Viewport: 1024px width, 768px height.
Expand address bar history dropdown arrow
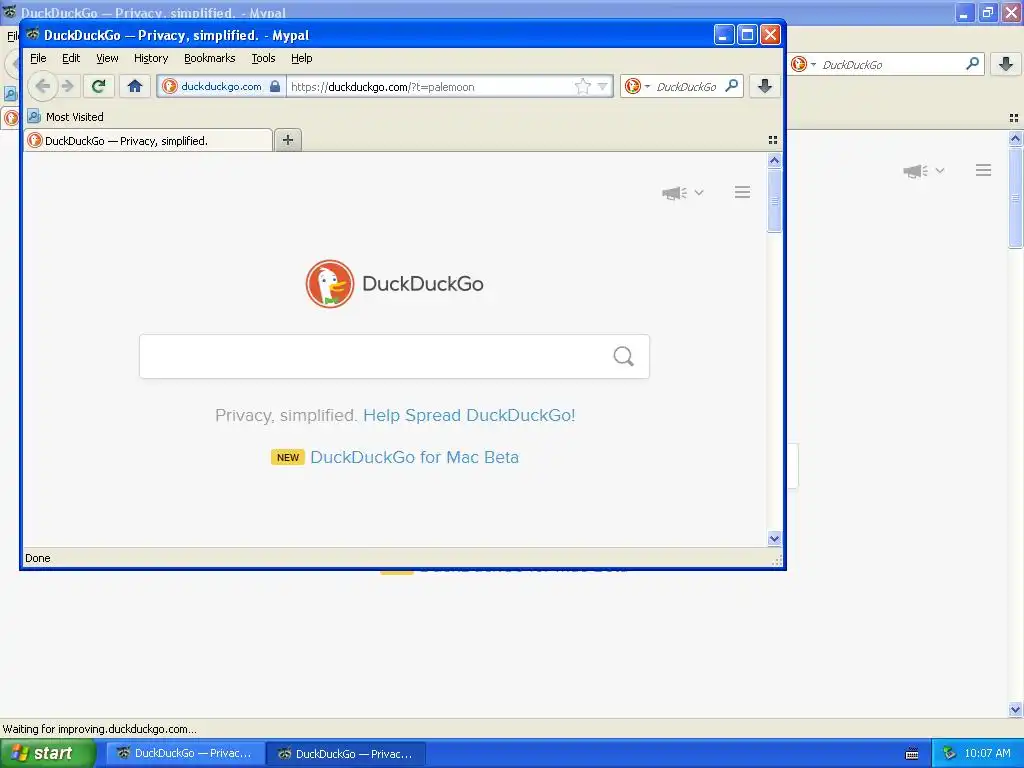[602, 86]
